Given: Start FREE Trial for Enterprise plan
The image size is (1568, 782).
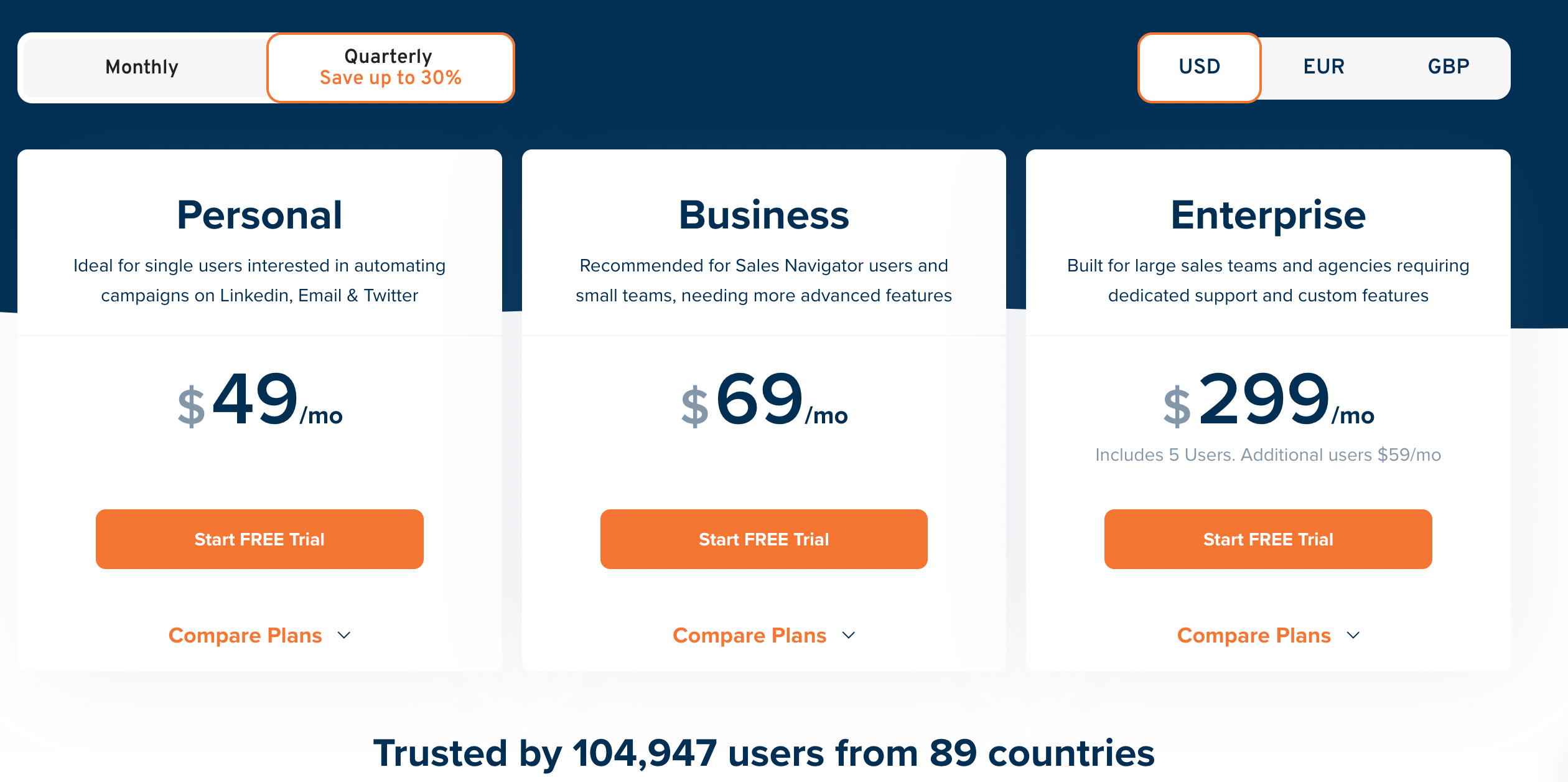Looking at the screenshot, I should (1267, 539).
